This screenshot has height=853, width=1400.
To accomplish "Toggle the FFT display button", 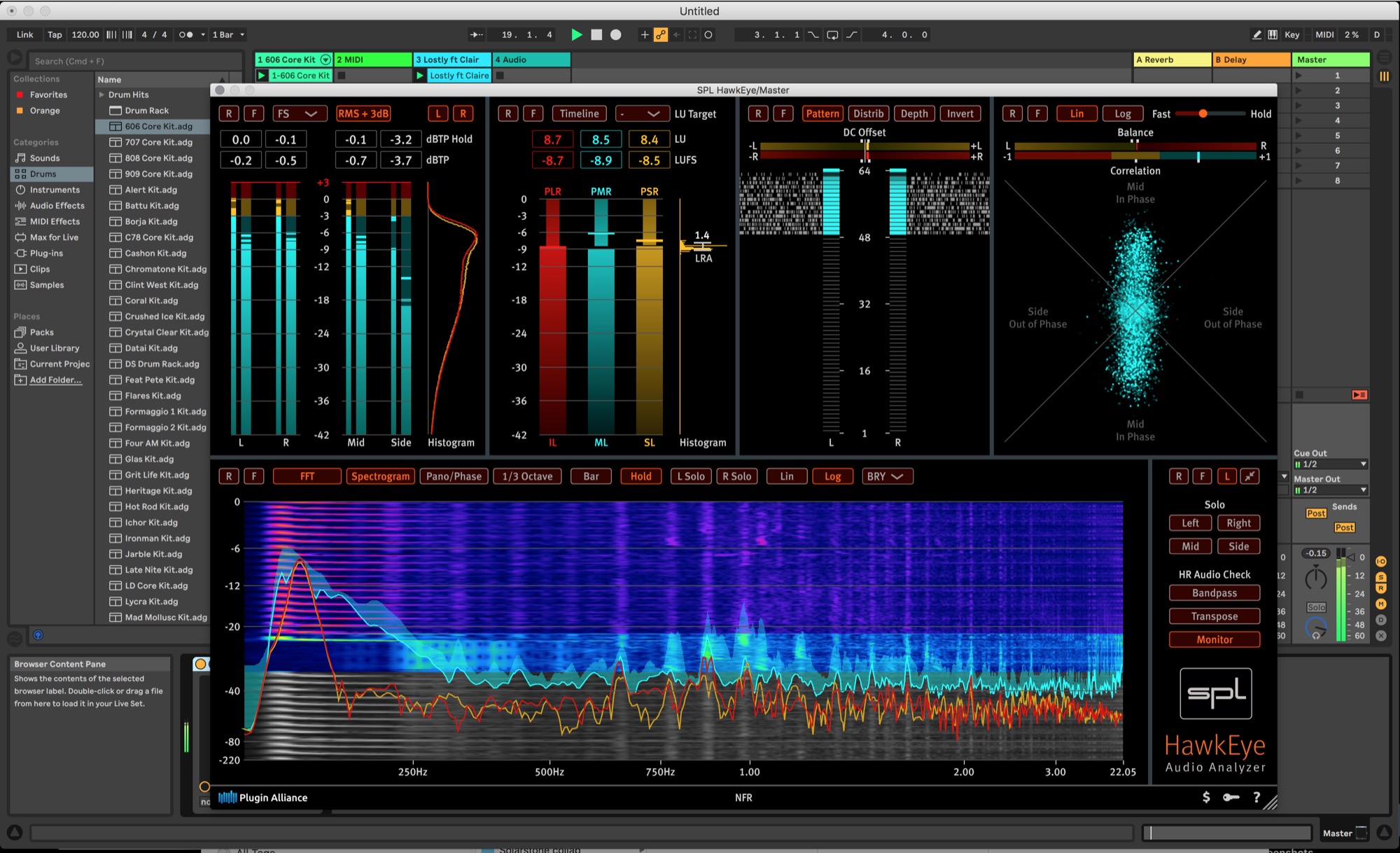I will [307, 476].
